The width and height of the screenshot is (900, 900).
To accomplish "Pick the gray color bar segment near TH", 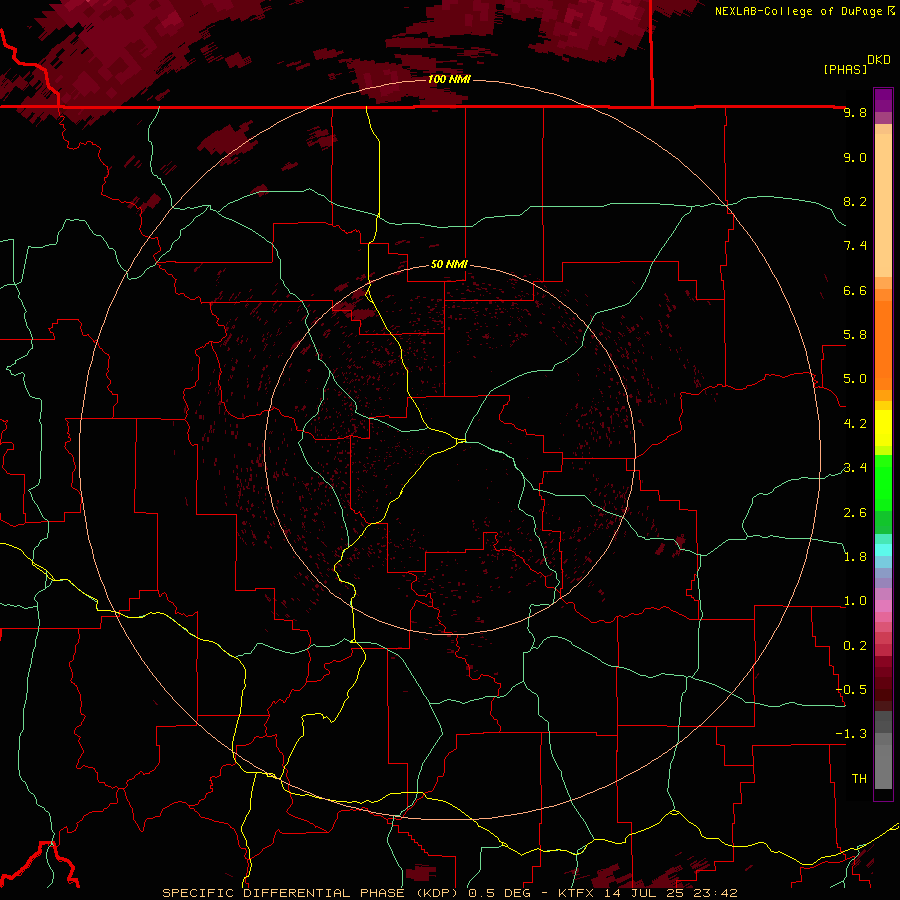I will (883, 767).
